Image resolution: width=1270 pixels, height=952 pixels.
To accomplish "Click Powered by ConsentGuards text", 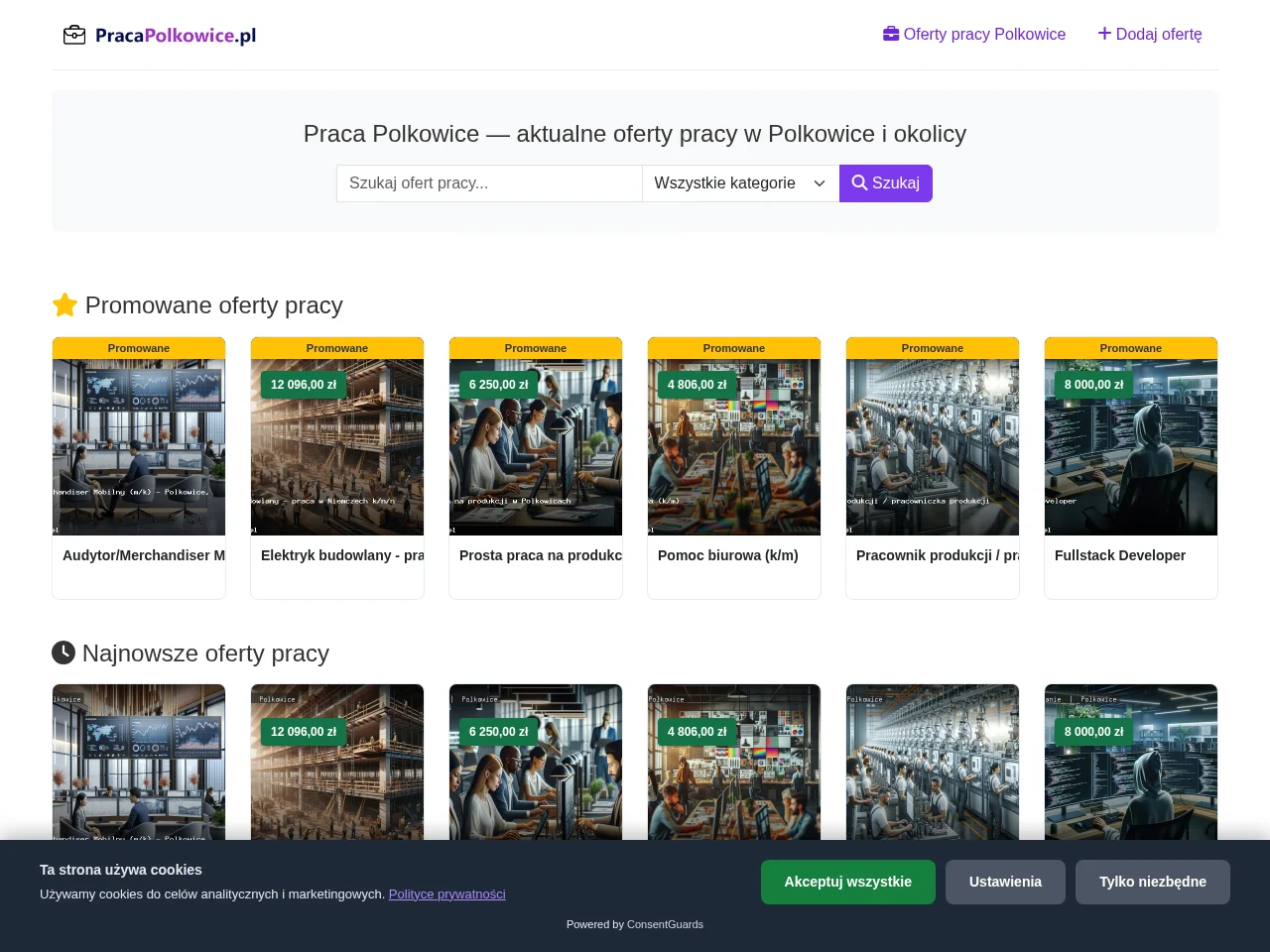I will [635, 924].
